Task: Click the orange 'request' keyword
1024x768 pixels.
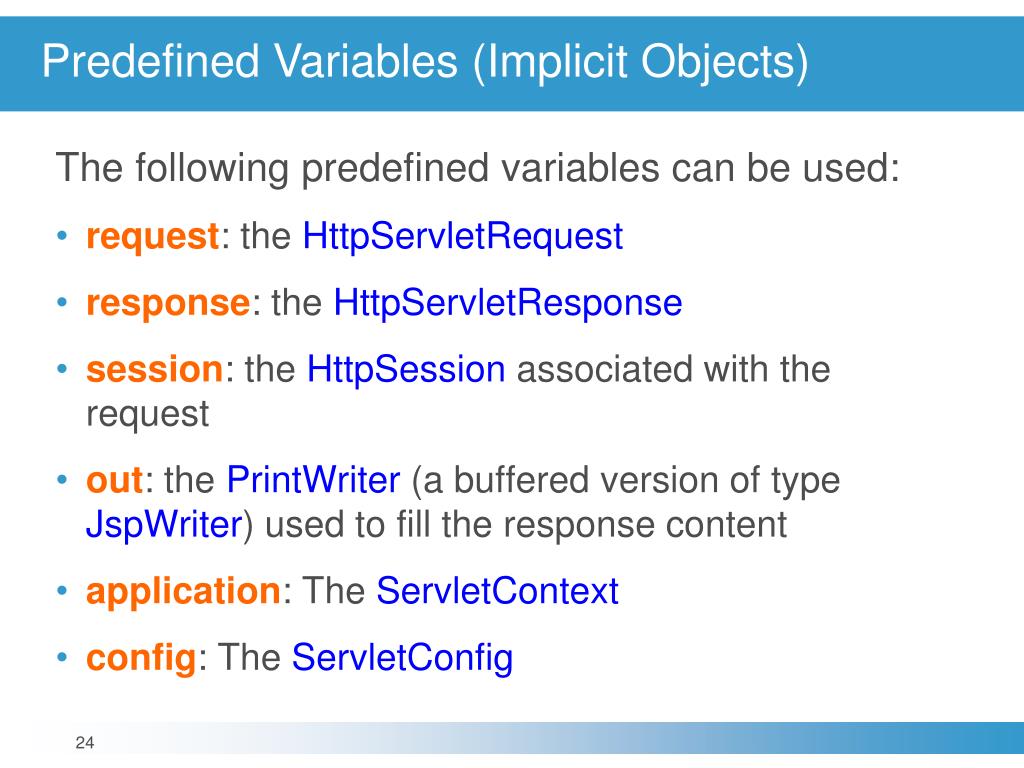Action: coord(152,238)
